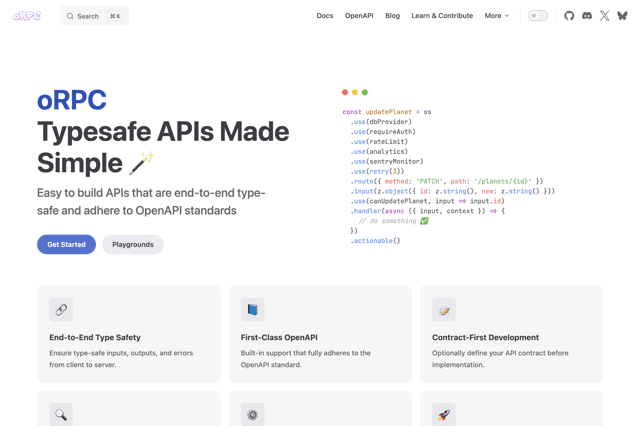Open the GitHub icon link
This screenshot has width=640, height=426.
click(569, 16)
